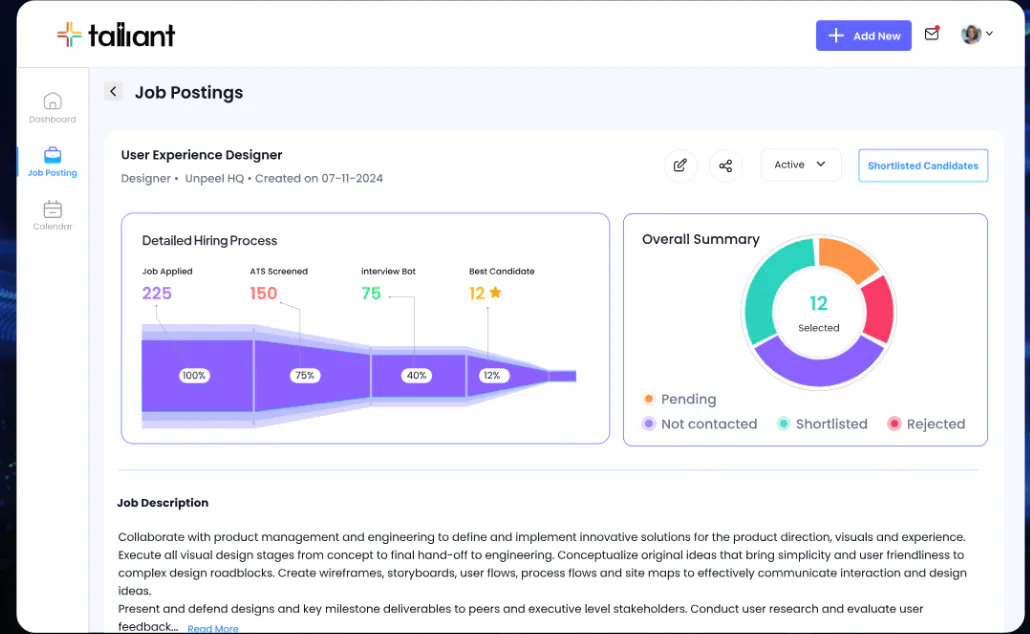Screen dimensions: 1030x634
Task: Click the Not contacted legend item
Action: point(700,424)
